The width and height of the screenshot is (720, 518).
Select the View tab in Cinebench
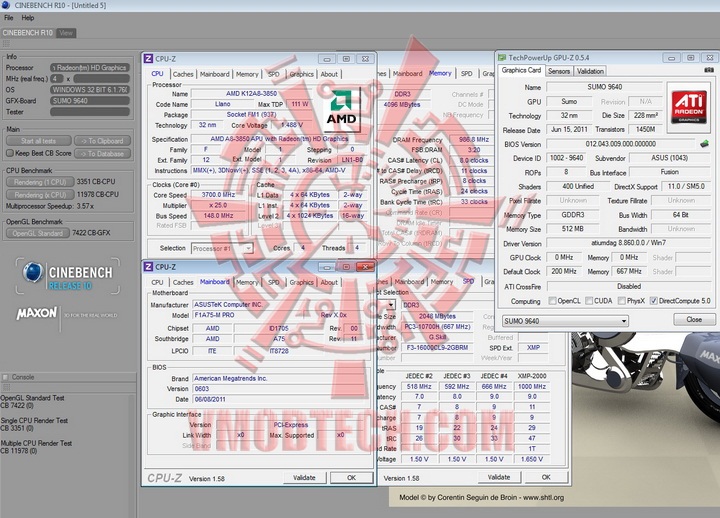click(x=66, y=33)
